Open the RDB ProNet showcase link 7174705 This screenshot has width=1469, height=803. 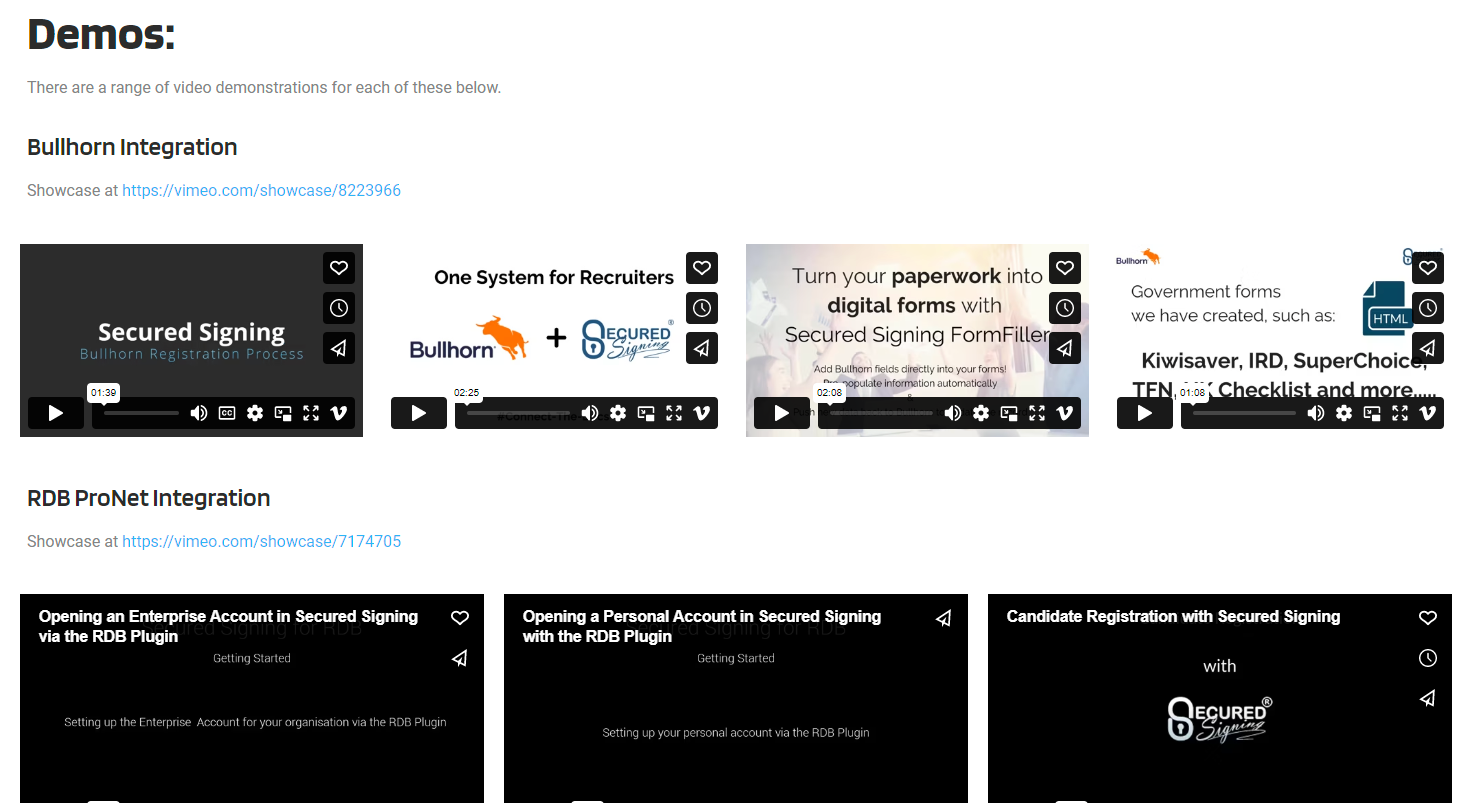pos(261,541)
